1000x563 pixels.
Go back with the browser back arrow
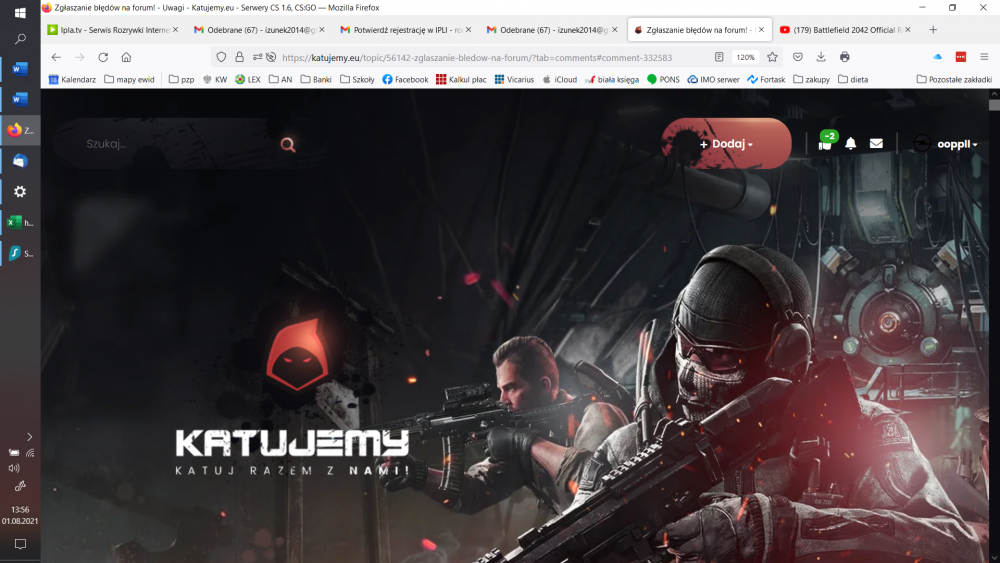pos(56,57)
